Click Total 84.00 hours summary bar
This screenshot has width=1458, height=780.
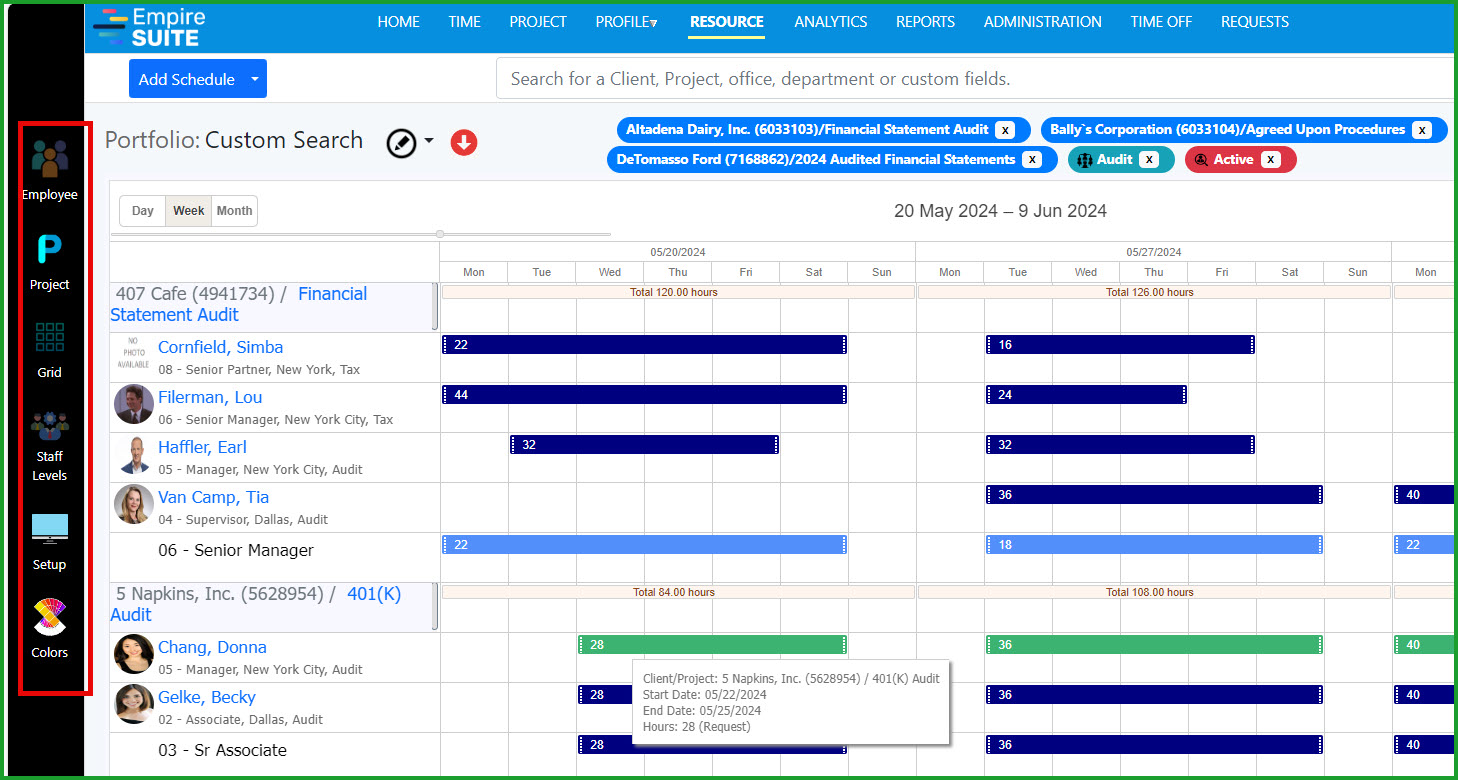click(678, 592)
